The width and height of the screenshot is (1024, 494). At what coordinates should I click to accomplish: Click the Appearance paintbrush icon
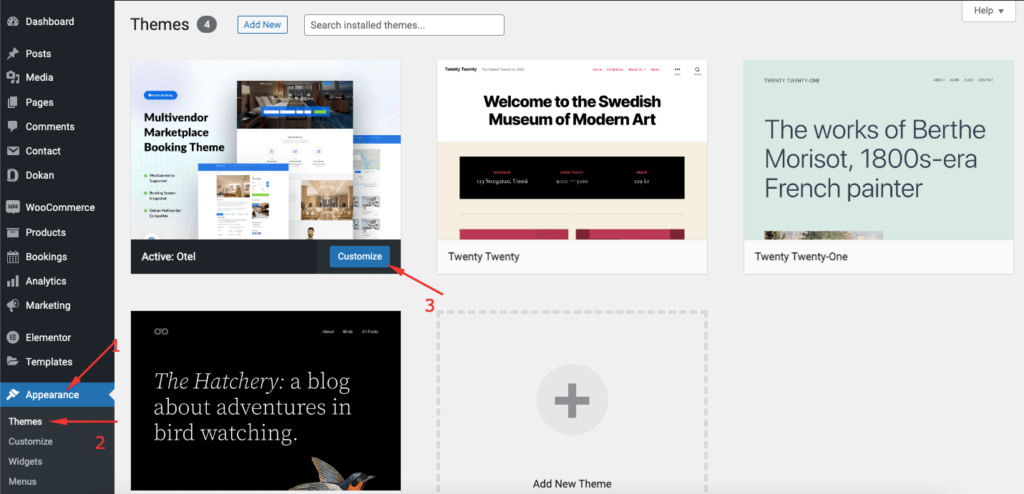click(x=12, y=395)
